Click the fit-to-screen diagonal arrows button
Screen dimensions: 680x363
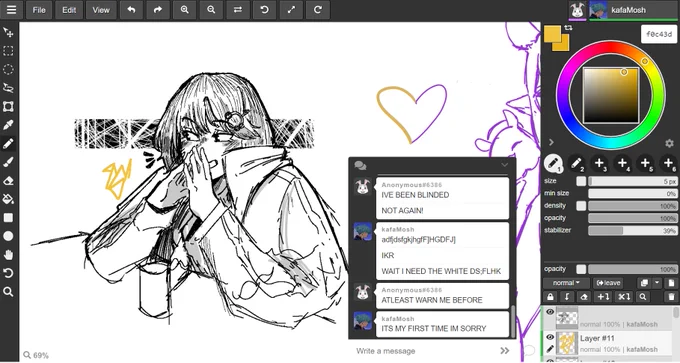[x=291, y=10]
